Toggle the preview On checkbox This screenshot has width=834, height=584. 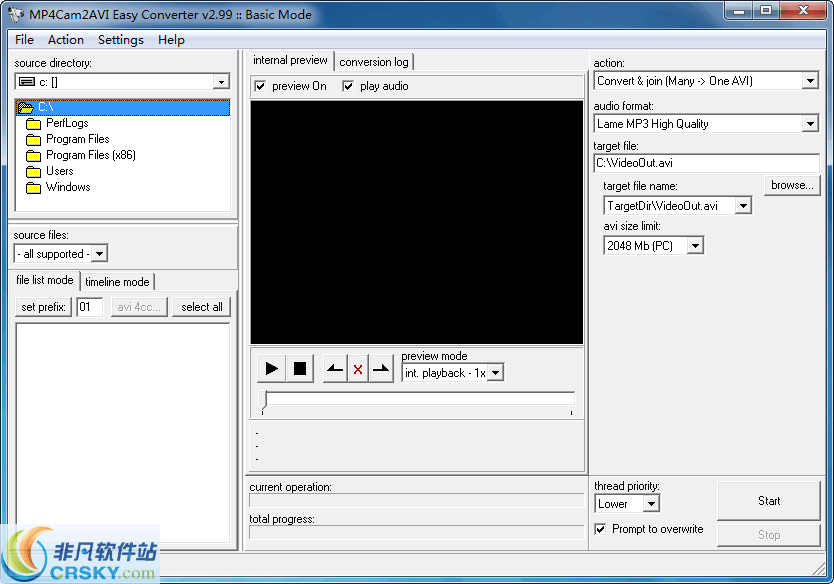pyautogui.click(x=261, y=86)
